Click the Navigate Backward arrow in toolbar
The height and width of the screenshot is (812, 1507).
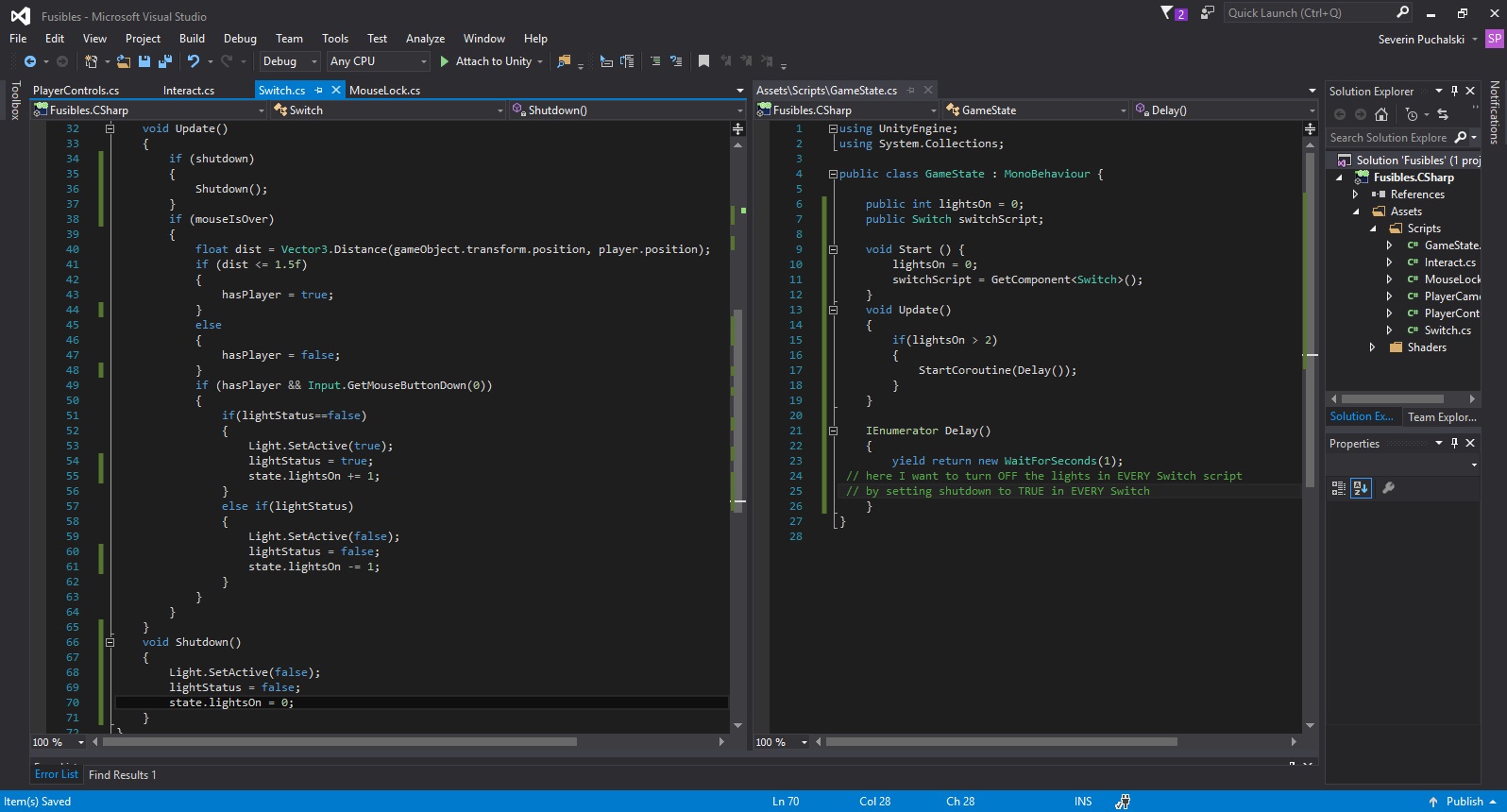click(x=30, y=61)
